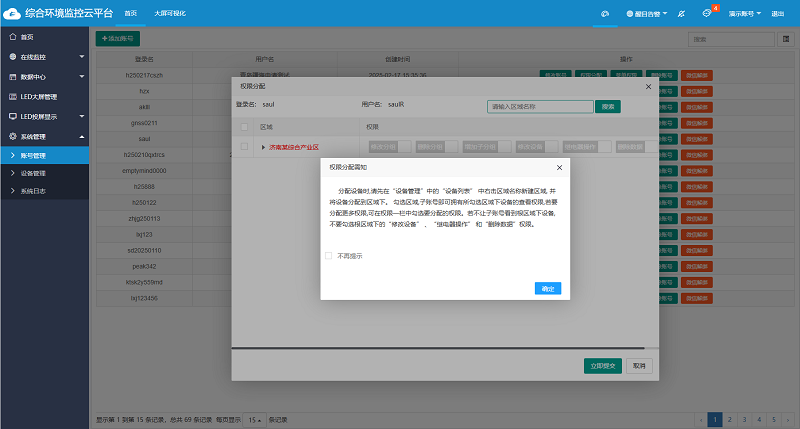The width and height of the screenshot is (800, 429).
Task: Click the 系统管理 gear icon
Action: click(x=12, y=136)
